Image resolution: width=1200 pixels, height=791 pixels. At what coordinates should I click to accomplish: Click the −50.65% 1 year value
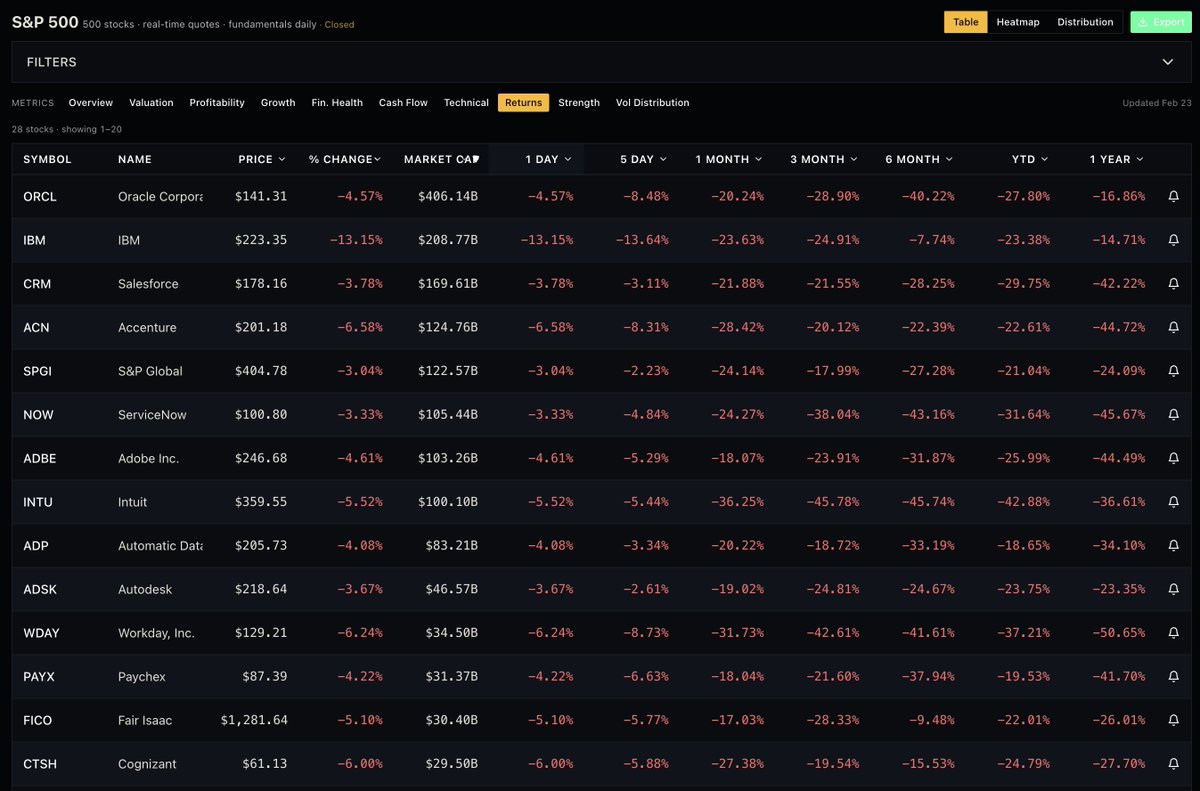tap(1117, 633)
